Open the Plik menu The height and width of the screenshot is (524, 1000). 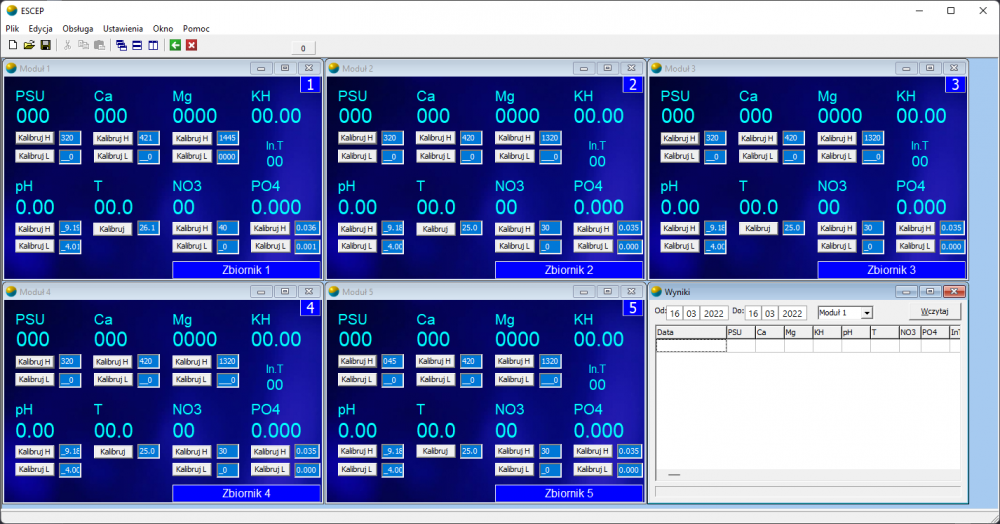click(x=12, y=29)
